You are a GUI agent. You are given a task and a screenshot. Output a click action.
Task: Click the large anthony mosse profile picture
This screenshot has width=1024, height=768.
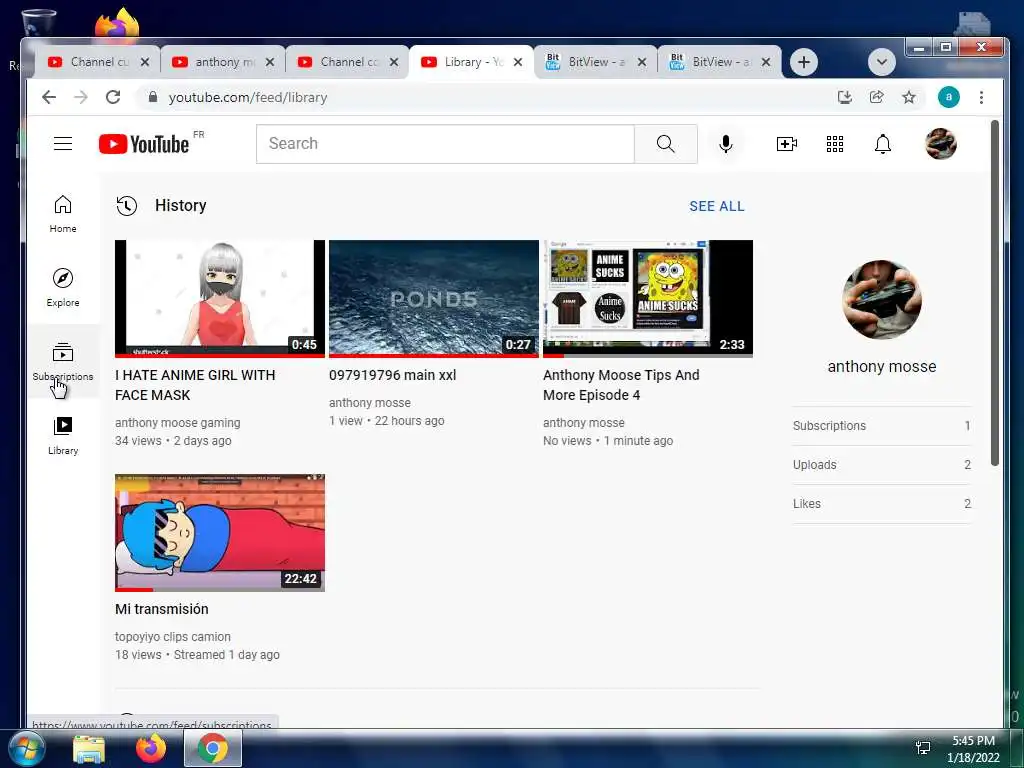pyautogui.click(x=882, y=299)
